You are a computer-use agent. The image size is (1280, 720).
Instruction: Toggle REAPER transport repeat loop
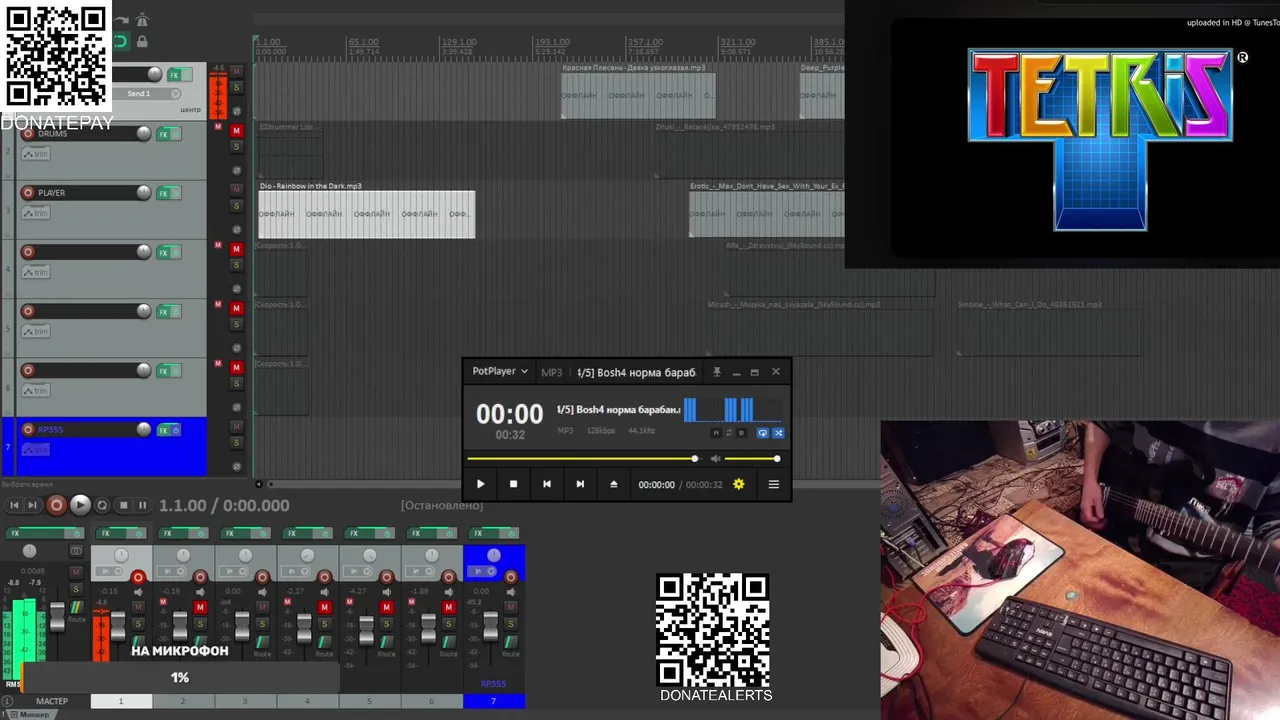tap(102, 505)
